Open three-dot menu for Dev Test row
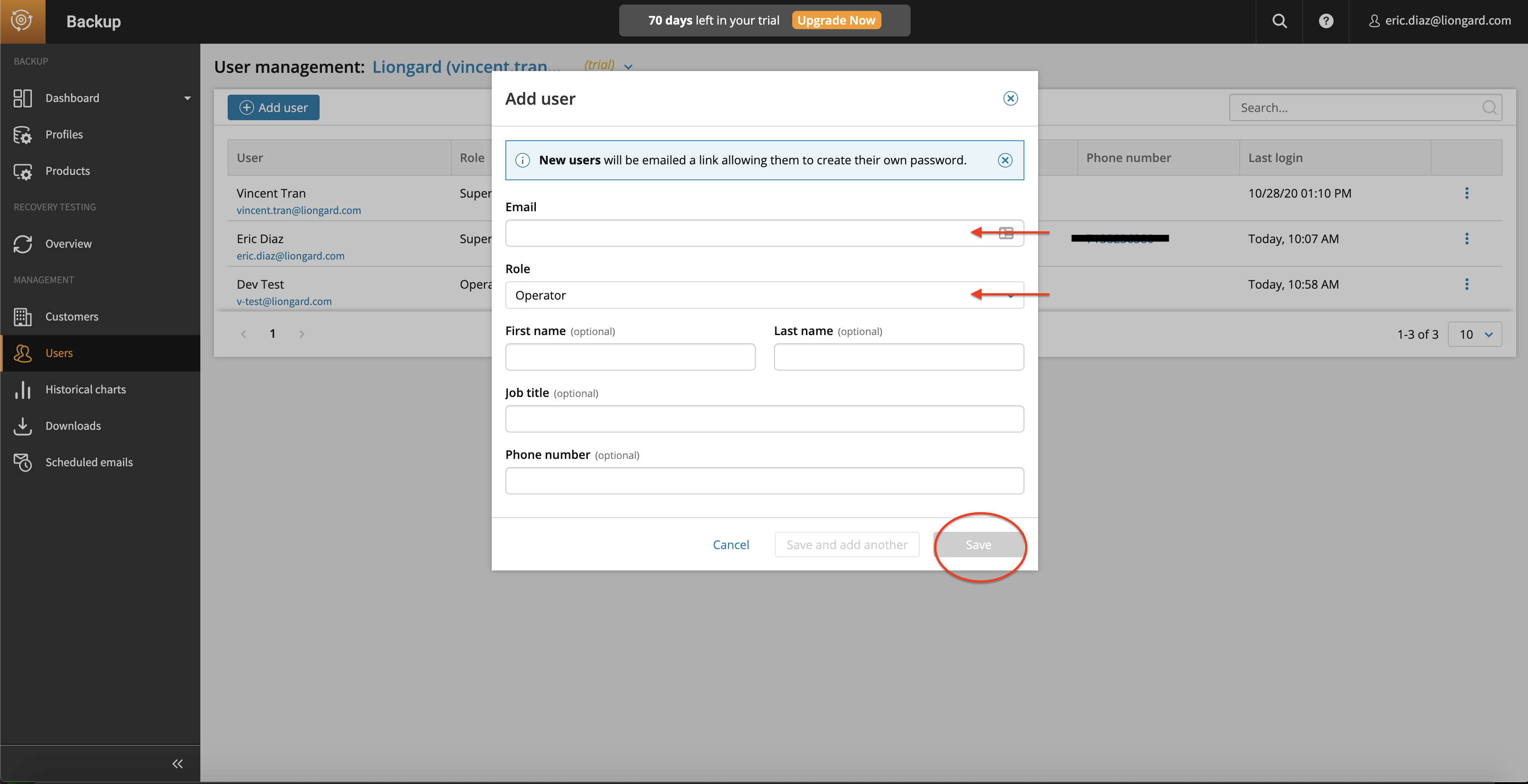The width and height of the screenshot is (1528, 784). point(1467,284)
